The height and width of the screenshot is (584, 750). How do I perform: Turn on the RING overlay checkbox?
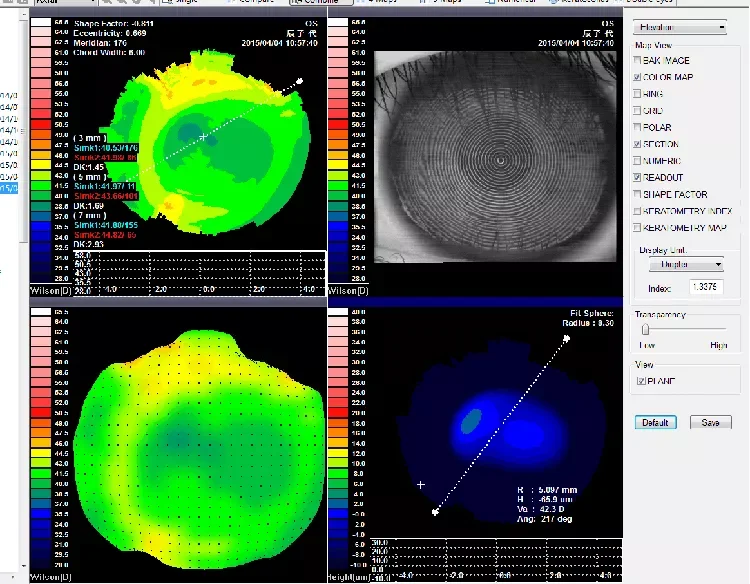[x=639, y=94]
